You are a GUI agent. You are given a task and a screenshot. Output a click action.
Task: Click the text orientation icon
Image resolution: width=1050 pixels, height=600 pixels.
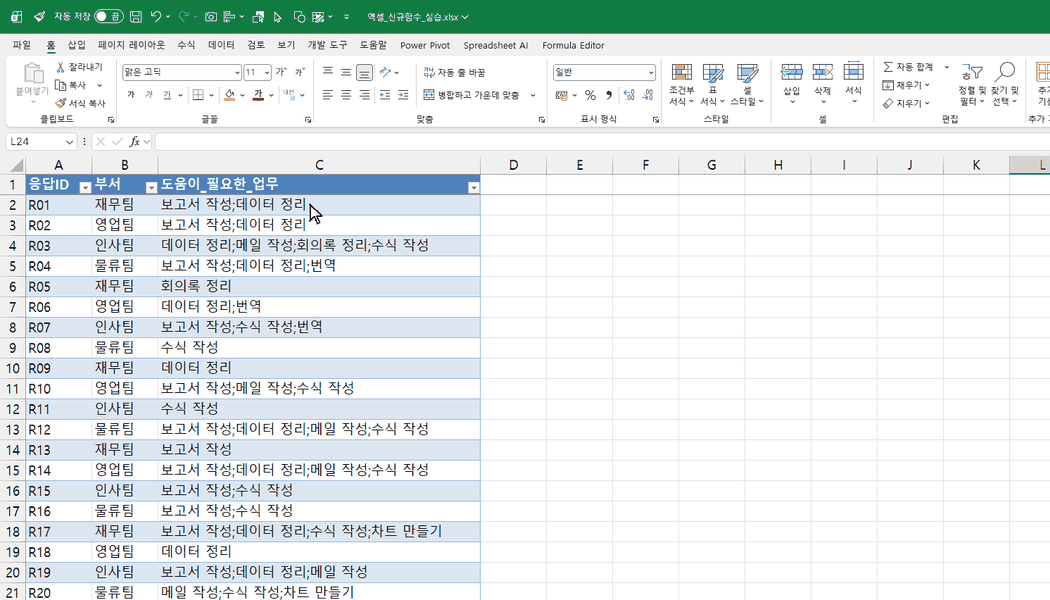[x=385, y=72]
